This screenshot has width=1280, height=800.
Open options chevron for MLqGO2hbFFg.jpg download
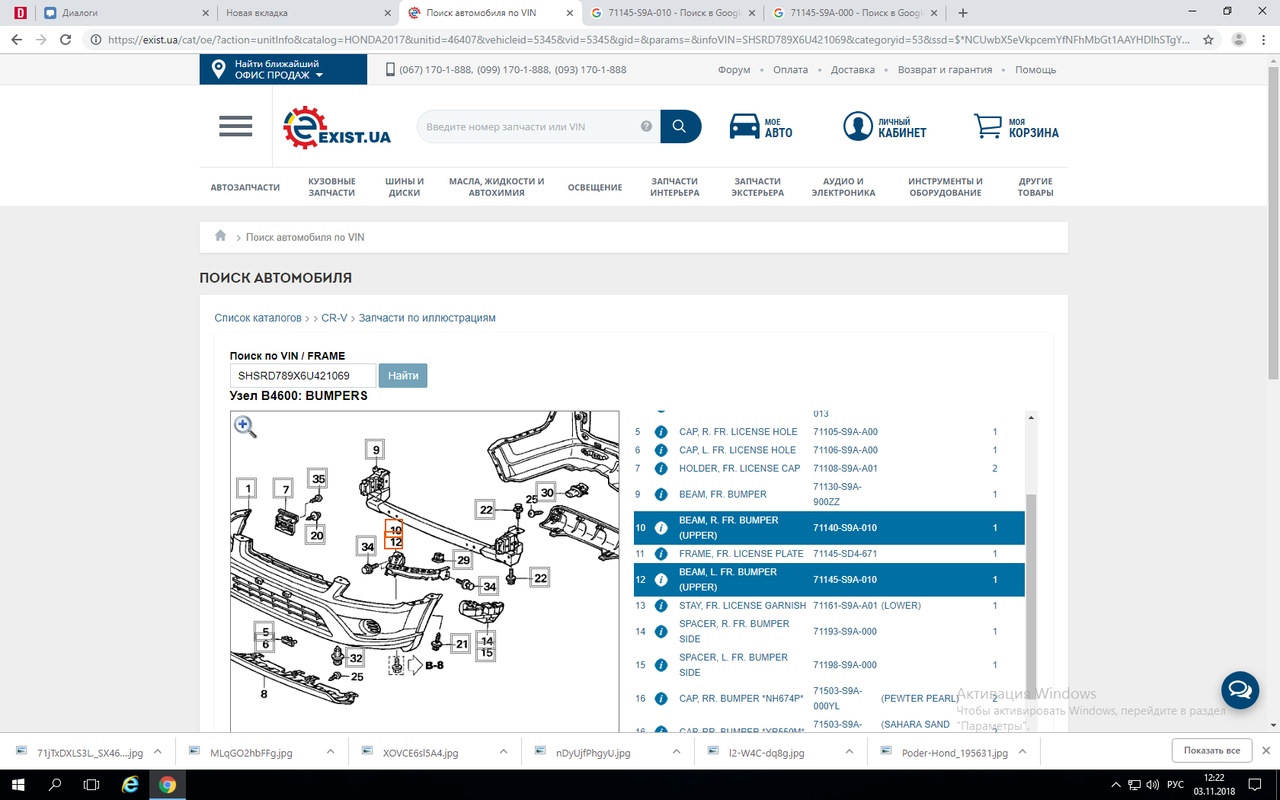(x=330, y=751)
